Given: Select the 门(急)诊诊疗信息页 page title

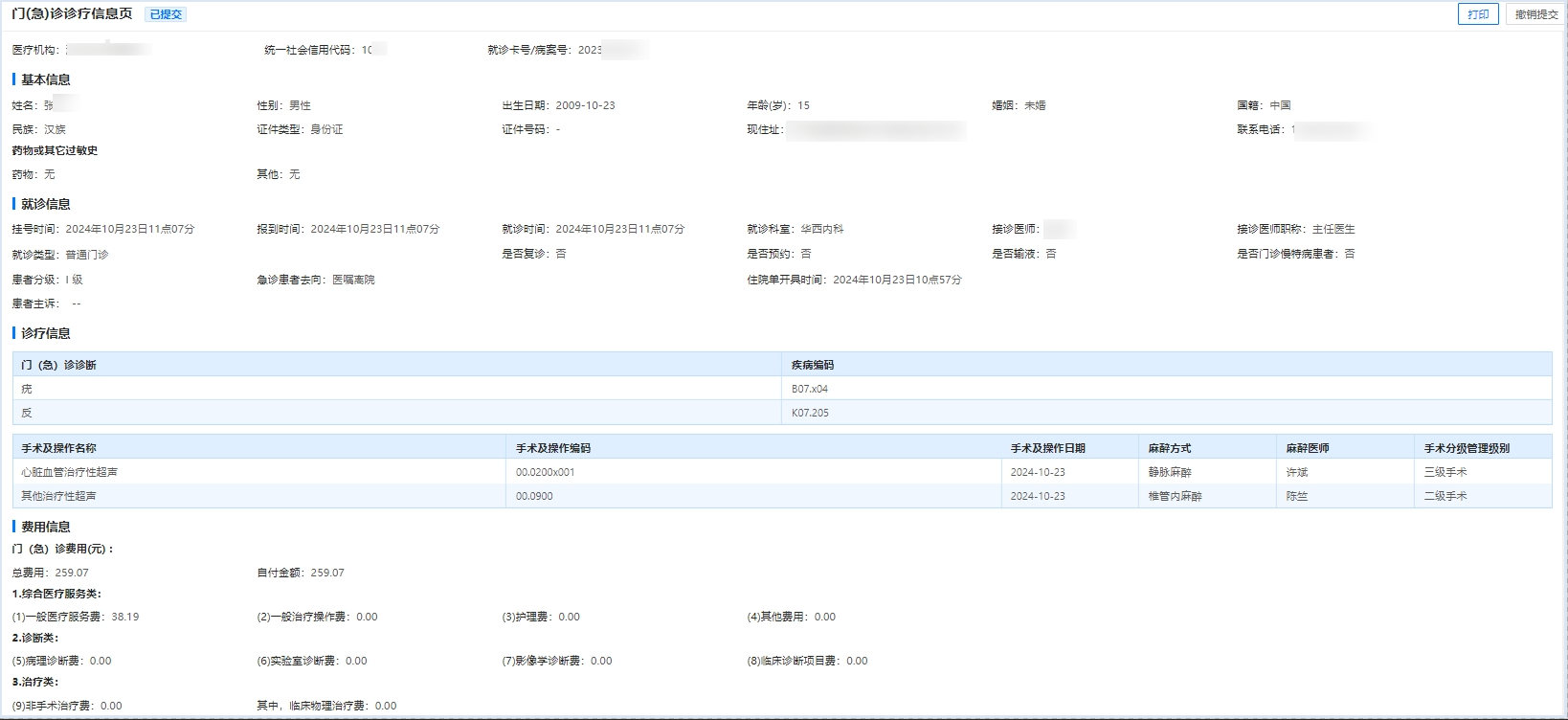Looking at the screenshot, I should [72, 14].
